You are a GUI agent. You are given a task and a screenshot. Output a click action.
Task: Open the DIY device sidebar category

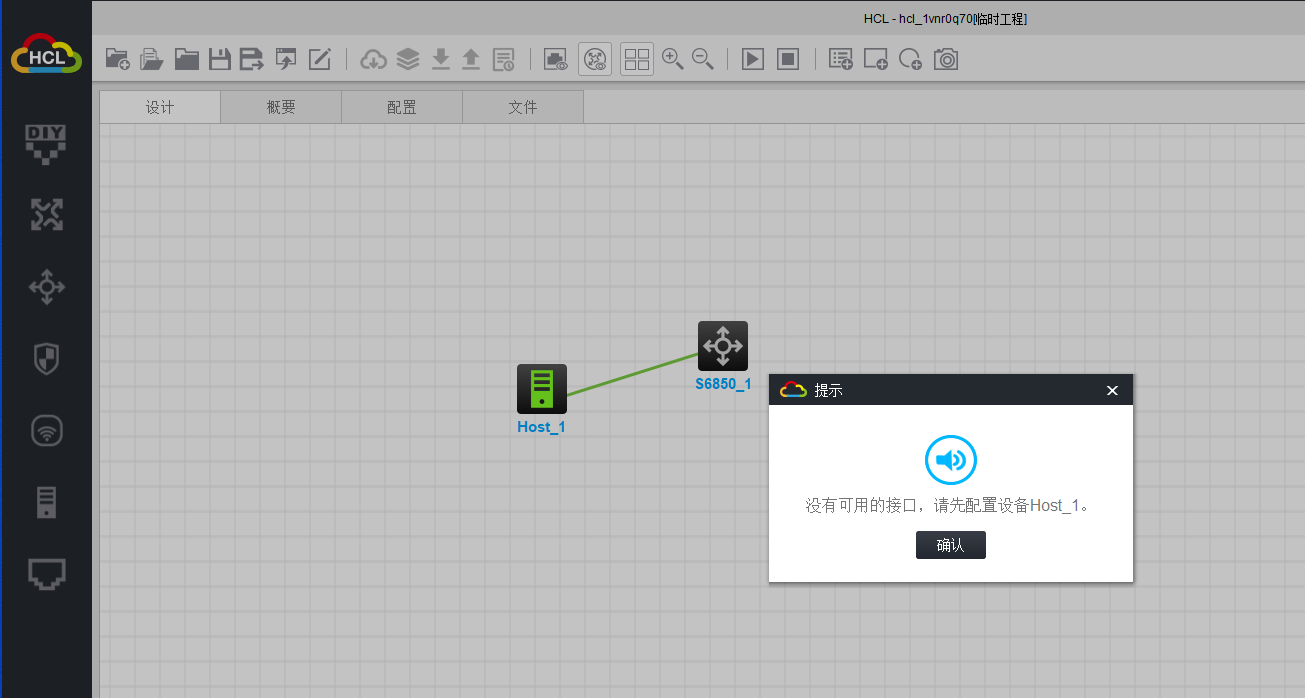46,143
